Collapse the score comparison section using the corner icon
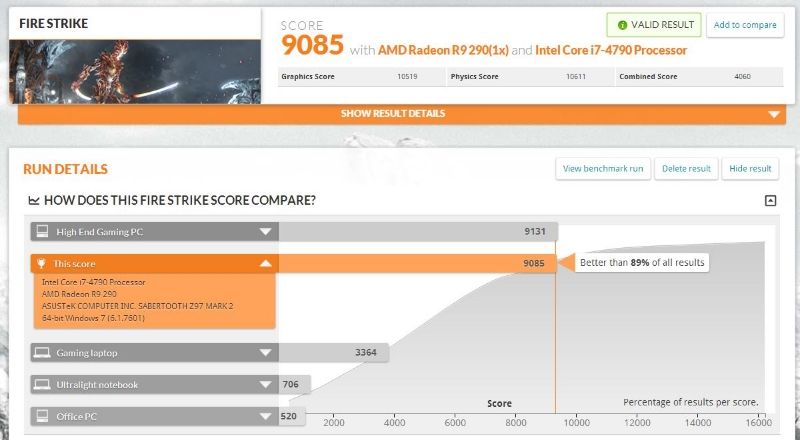 [770, 200]
